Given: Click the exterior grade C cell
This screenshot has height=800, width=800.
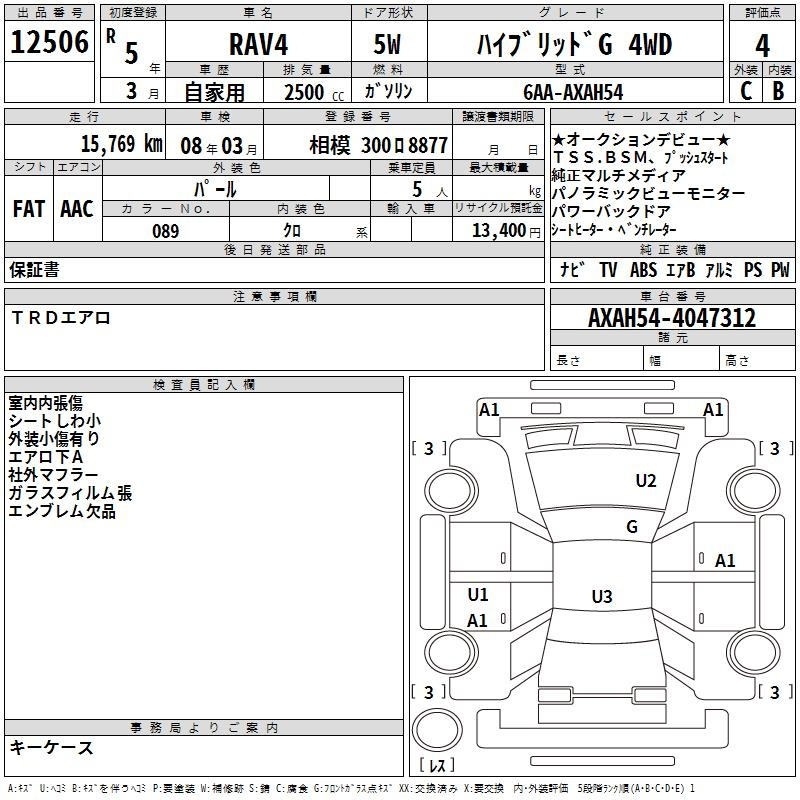Looking at the screenshot, I should (x=745, y=91).
